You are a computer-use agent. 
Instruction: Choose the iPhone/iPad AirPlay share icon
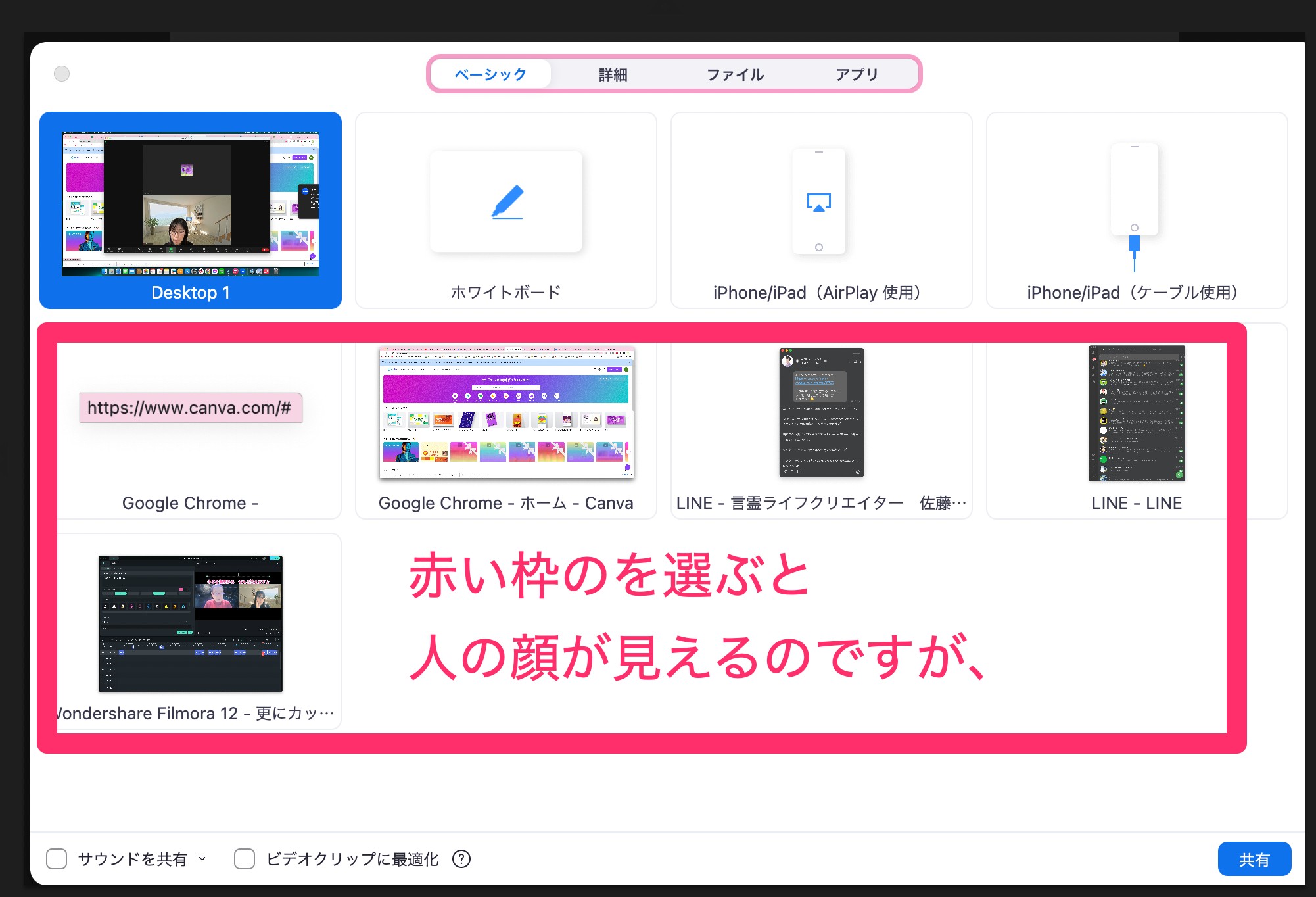tap(819, 202)
